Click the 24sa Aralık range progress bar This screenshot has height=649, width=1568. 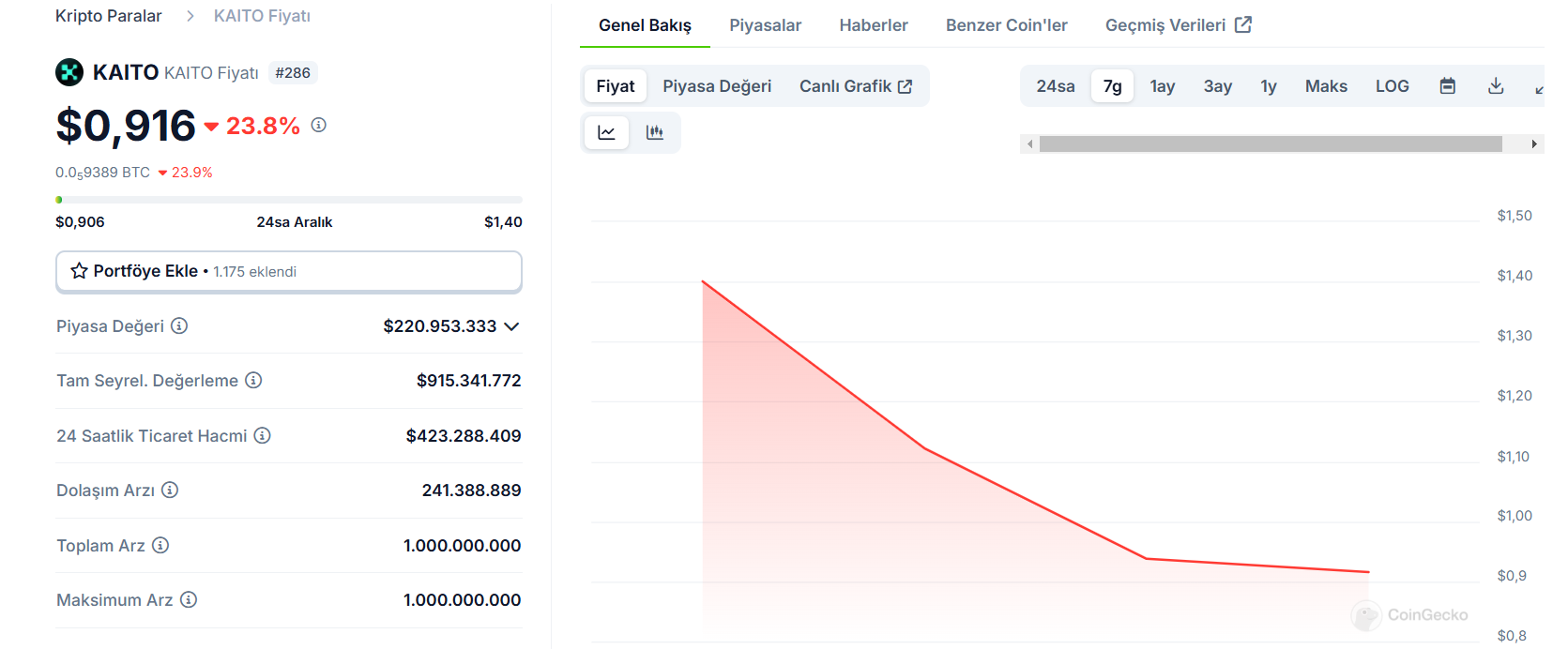[289, 200]
